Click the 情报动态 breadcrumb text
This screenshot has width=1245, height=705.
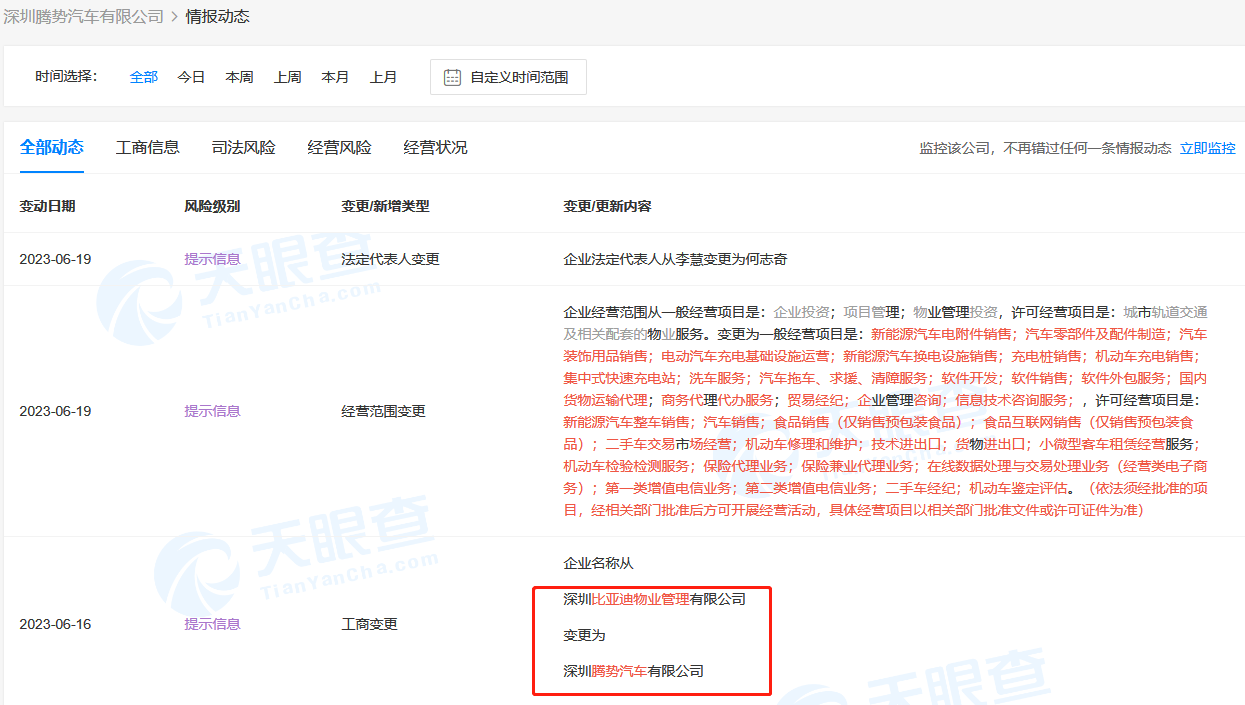click(x=217, y=16)
